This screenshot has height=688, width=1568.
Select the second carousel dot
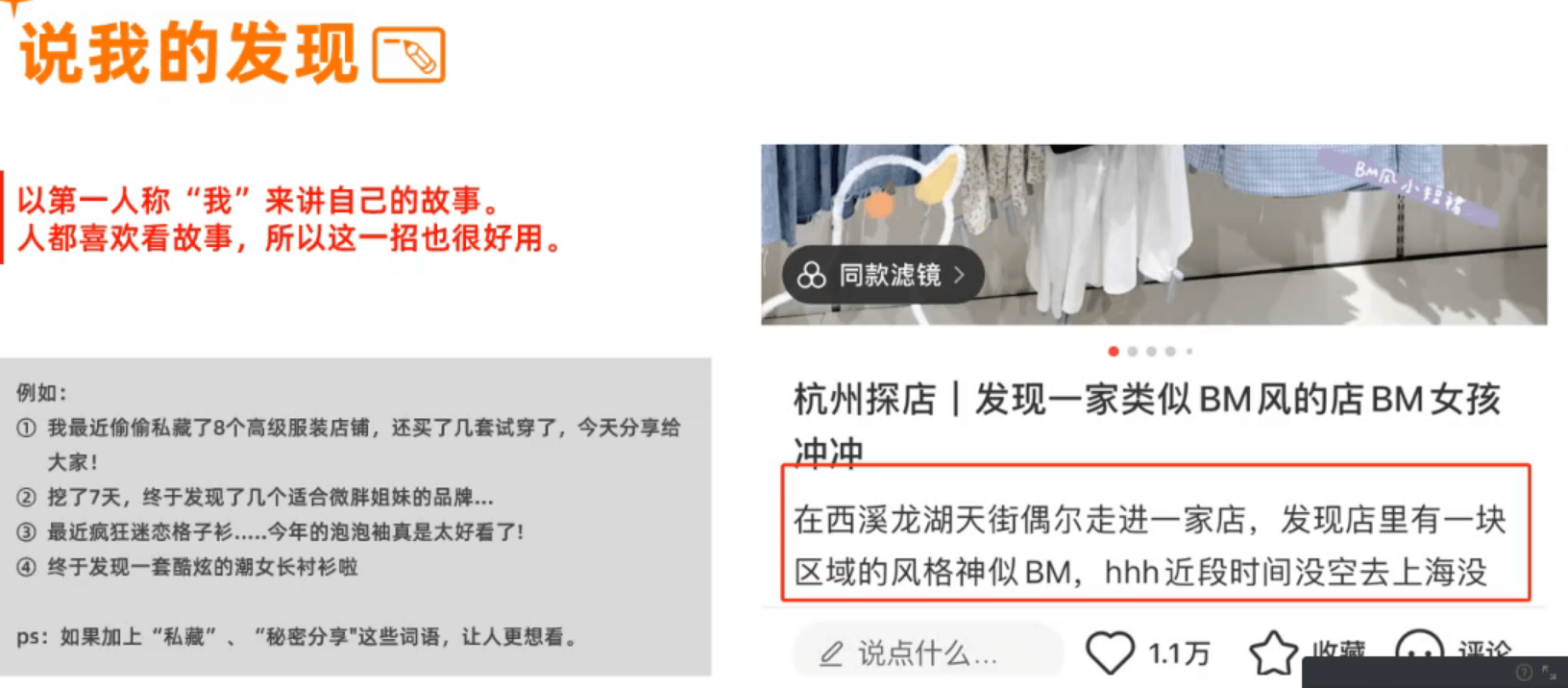pos(1132,352)
